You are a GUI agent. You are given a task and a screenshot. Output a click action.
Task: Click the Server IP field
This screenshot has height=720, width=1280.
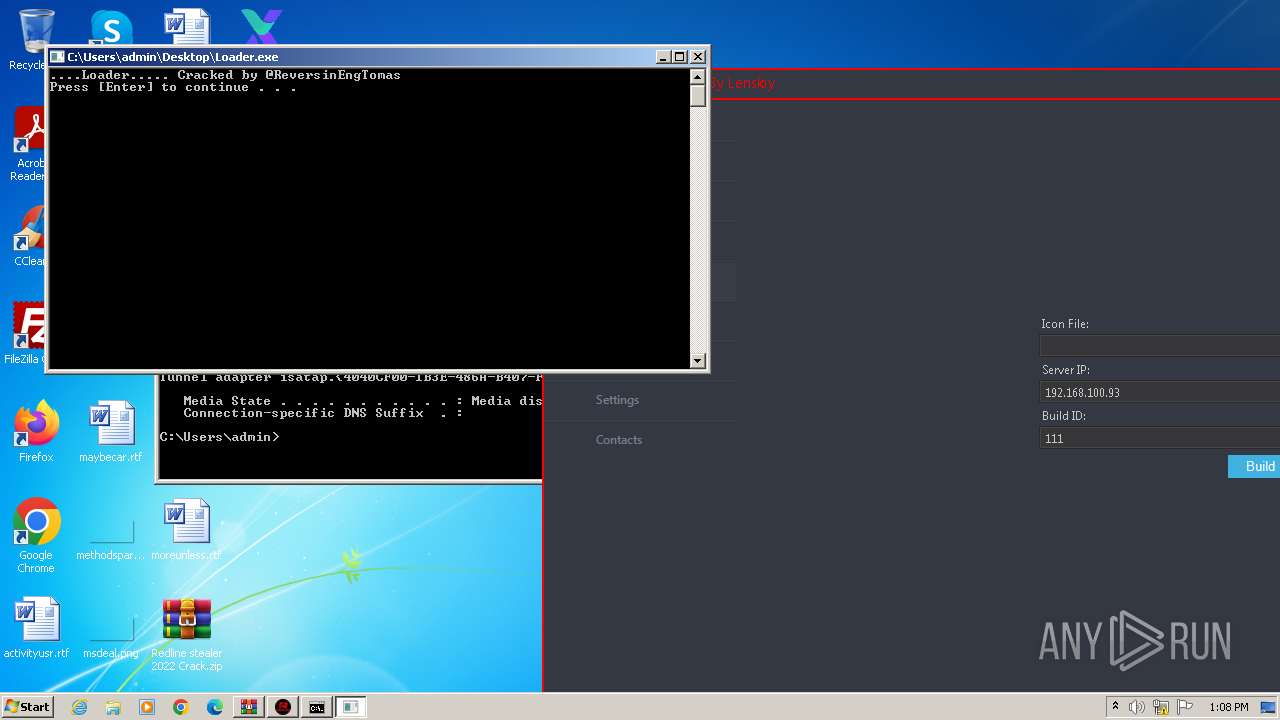[1160, 392]
